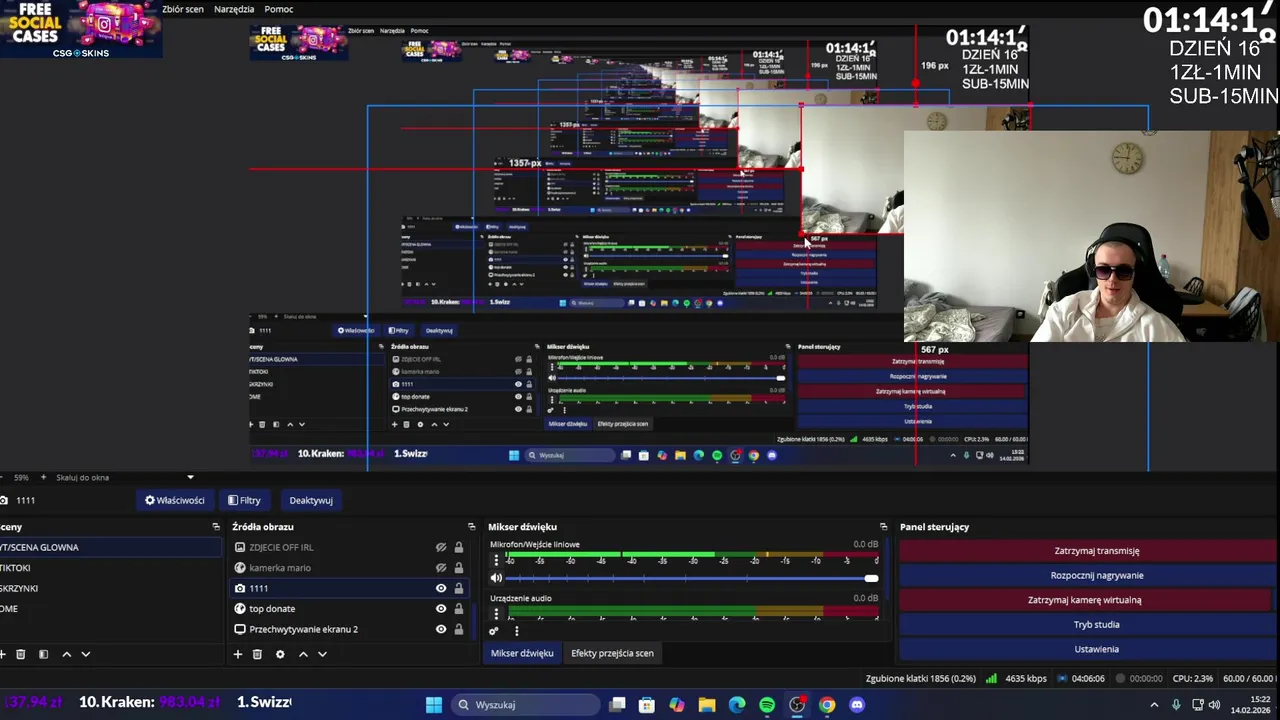The width and height of the screenshot is (1280, 720).
Task: Open Task View on taskbar
Action: 617,705
